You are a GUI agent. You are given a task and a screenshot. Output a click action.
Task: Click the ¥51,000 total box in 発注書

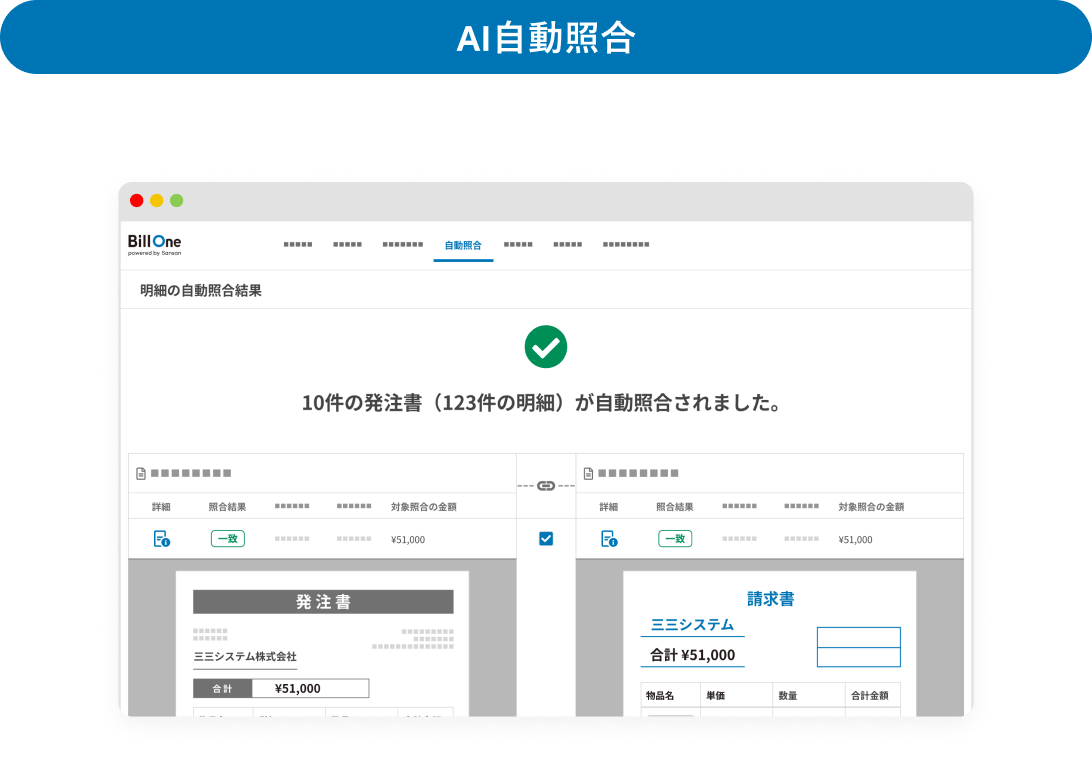(310, 688)
